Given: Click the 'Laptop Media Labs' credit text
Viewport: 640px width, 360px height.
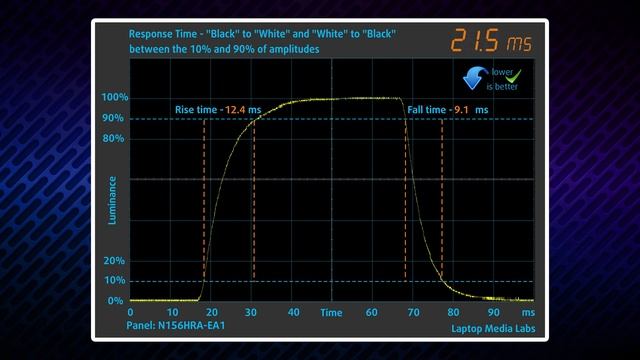Looking at the screenshot, I should point(493,329).
